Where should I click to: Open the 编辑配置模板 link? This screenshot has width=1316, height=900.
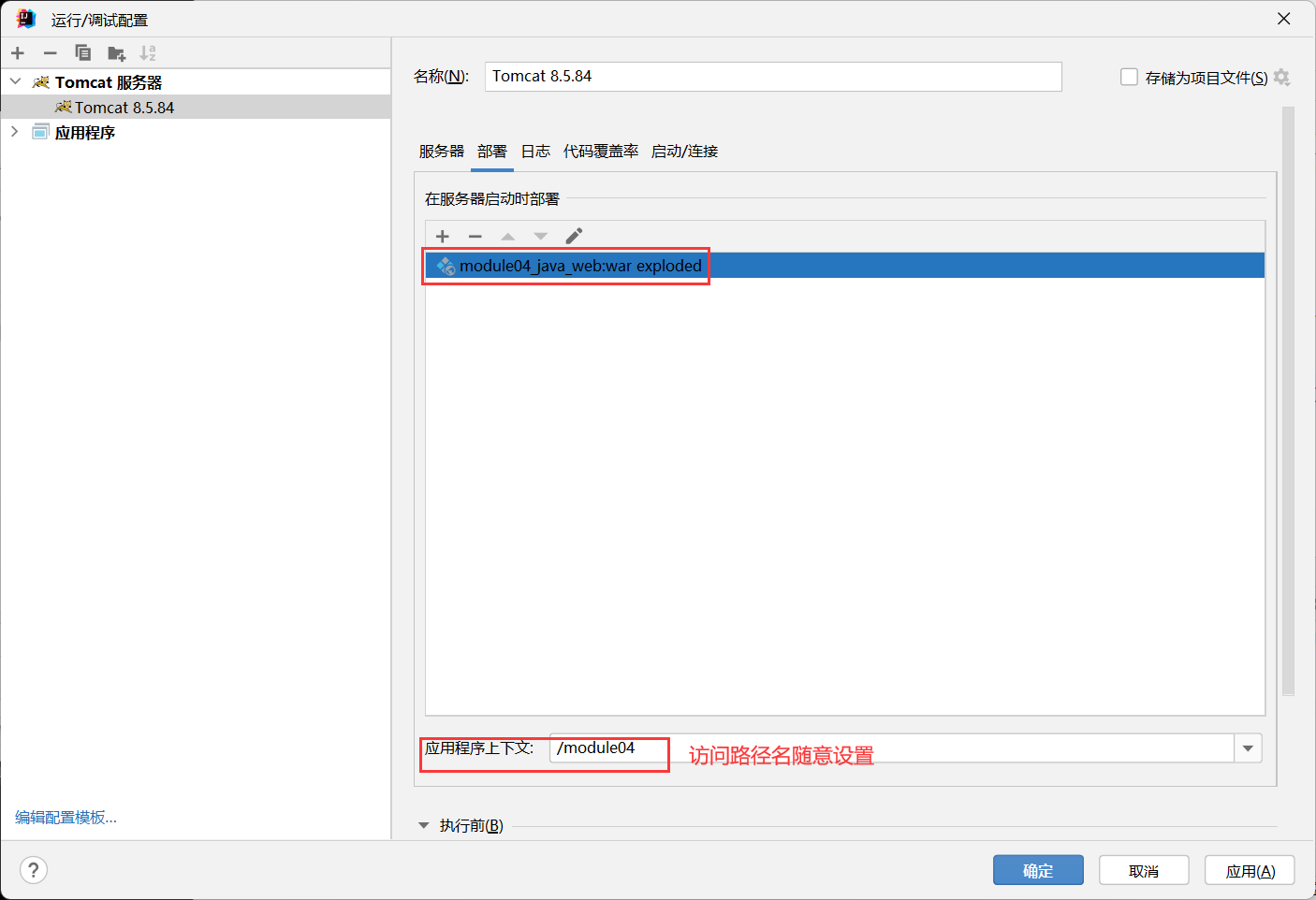click(66, 818)
